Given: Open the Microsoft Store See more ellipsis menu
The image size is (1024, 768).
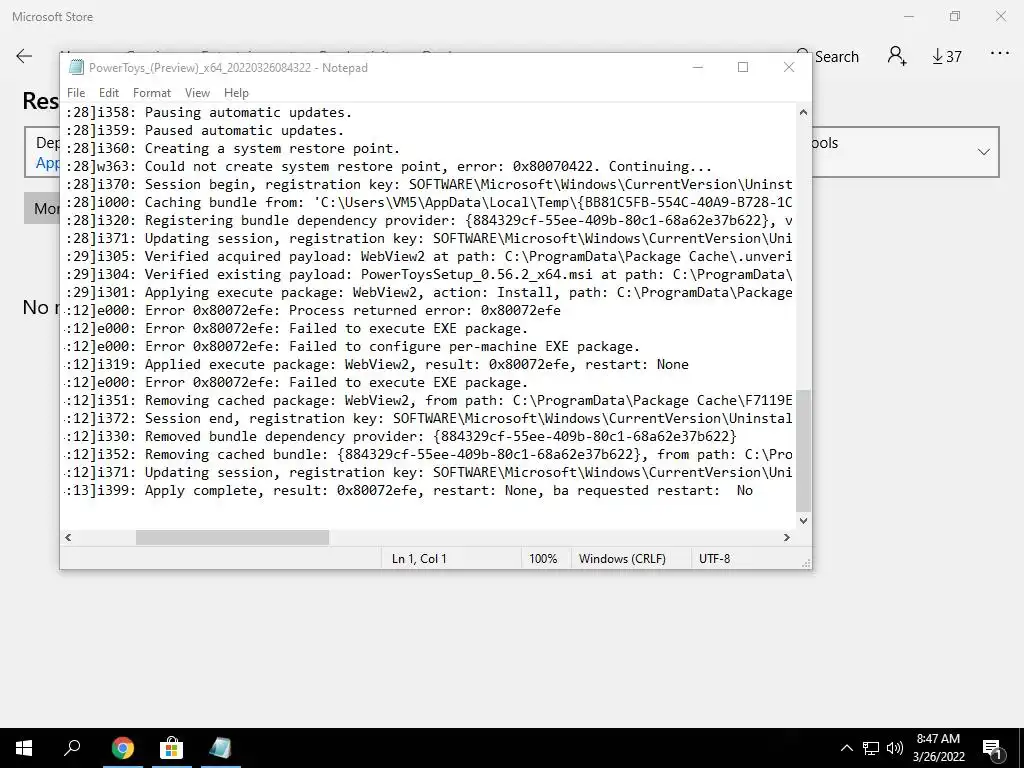Looking at the screenshot, I should pyautogui.click(x=999, y=54).
